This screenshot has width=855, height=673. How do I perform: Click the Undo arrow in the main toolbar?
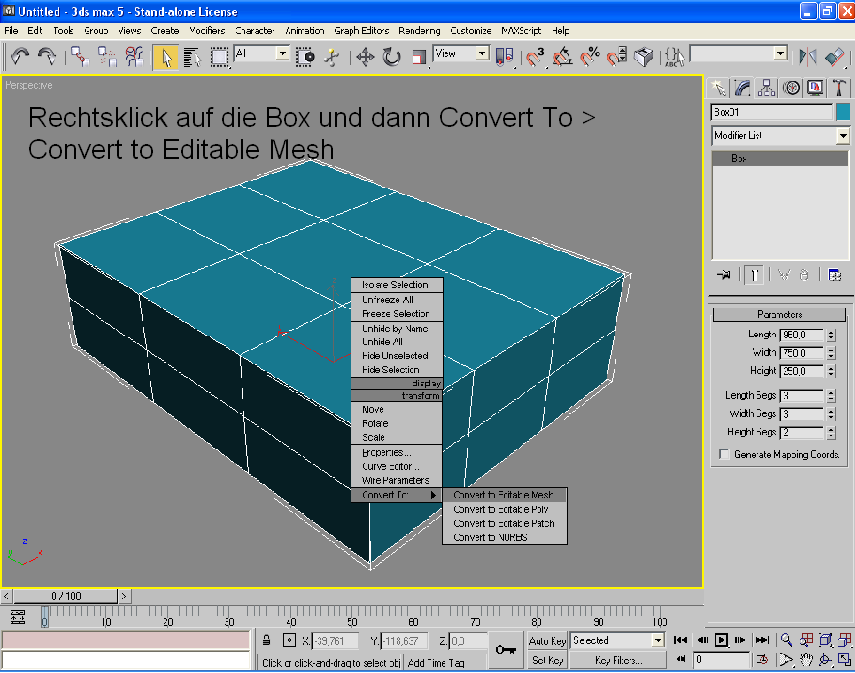pos(19,56)
